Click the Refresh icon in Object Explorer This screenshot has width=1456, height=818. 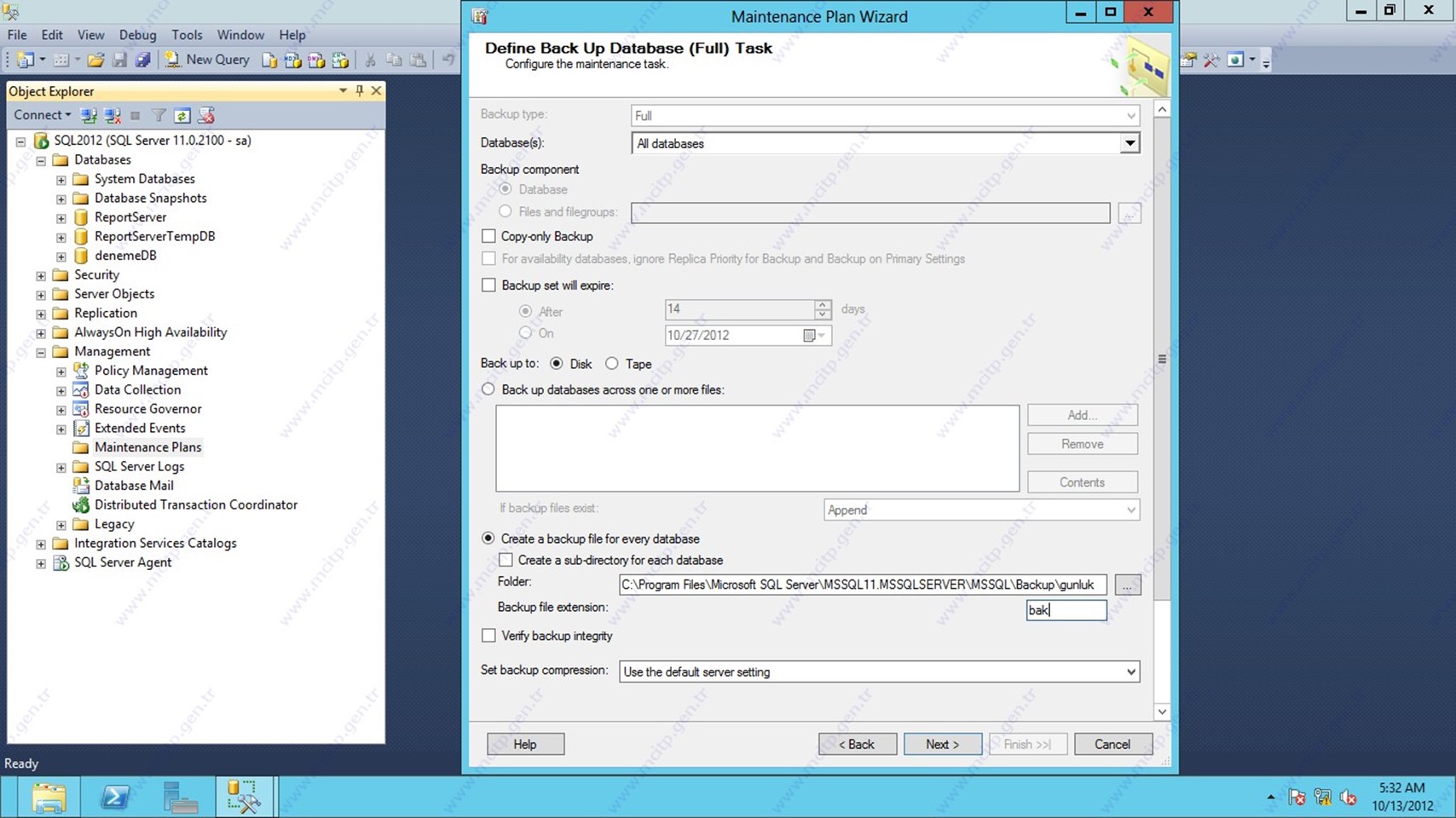click(182, 115)
